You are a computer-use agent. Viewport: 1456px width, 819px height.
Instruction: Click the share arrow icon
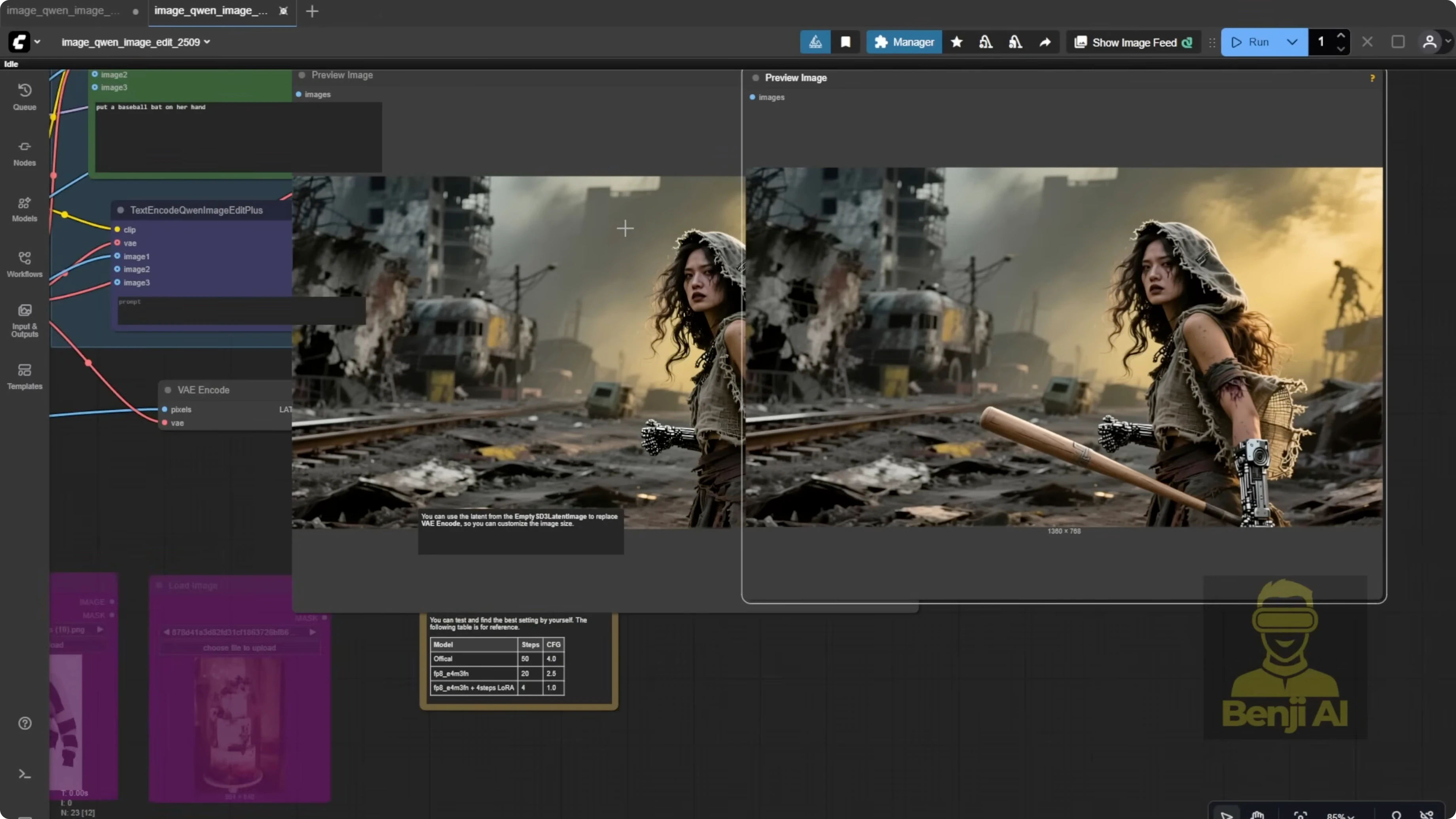[x=1045, y=42]
